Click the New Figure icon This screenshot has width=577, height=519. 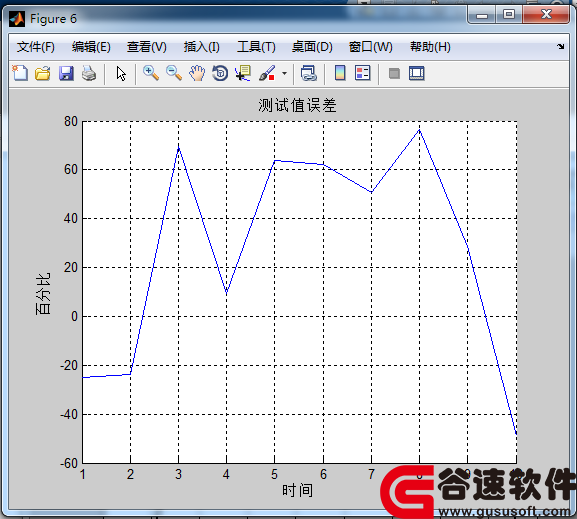click(x=20, y=73)
